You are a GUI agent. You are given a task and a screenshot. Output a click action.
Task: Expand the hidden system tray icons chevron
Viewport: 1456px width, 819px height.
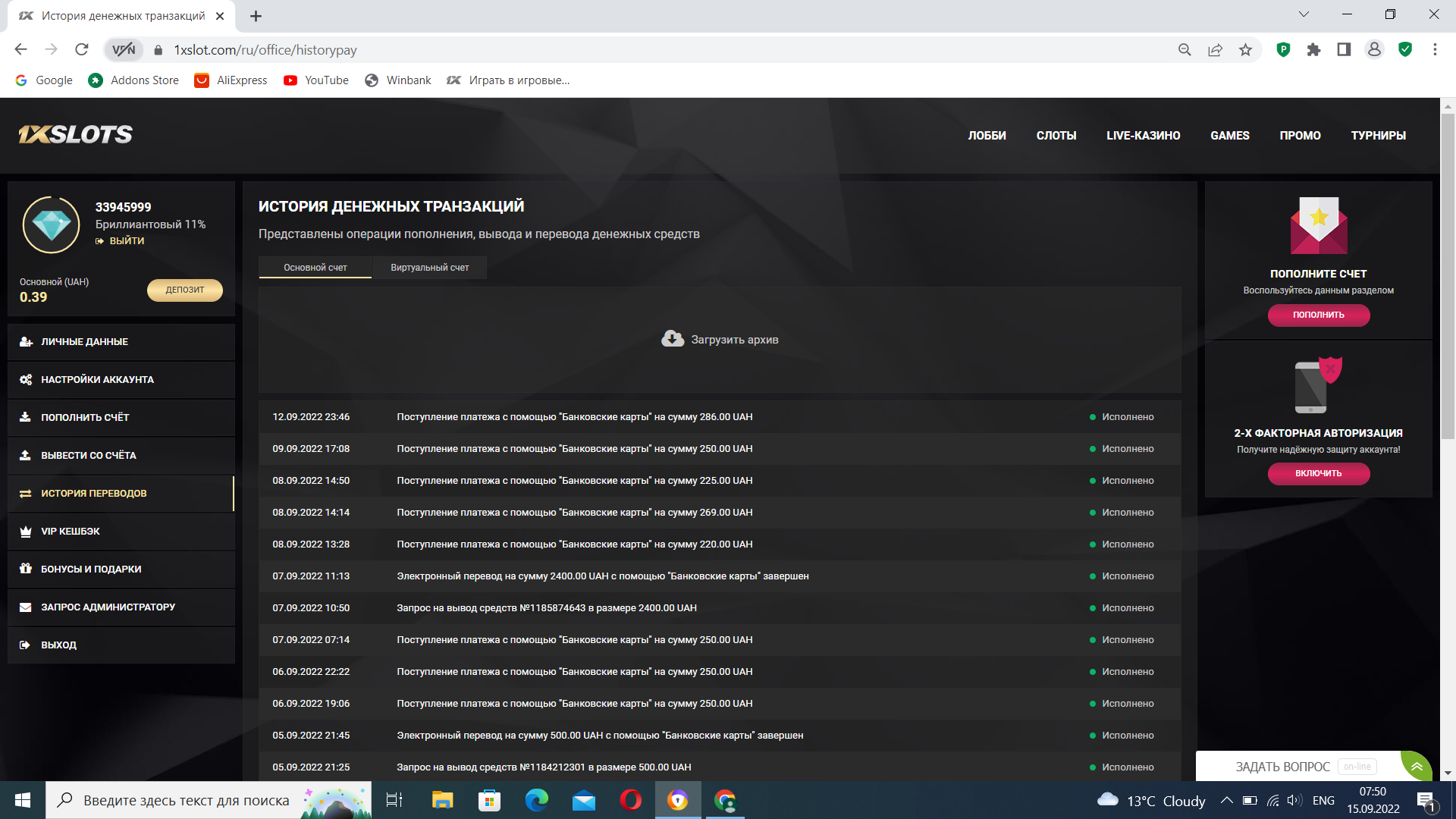click(1226, 801)
